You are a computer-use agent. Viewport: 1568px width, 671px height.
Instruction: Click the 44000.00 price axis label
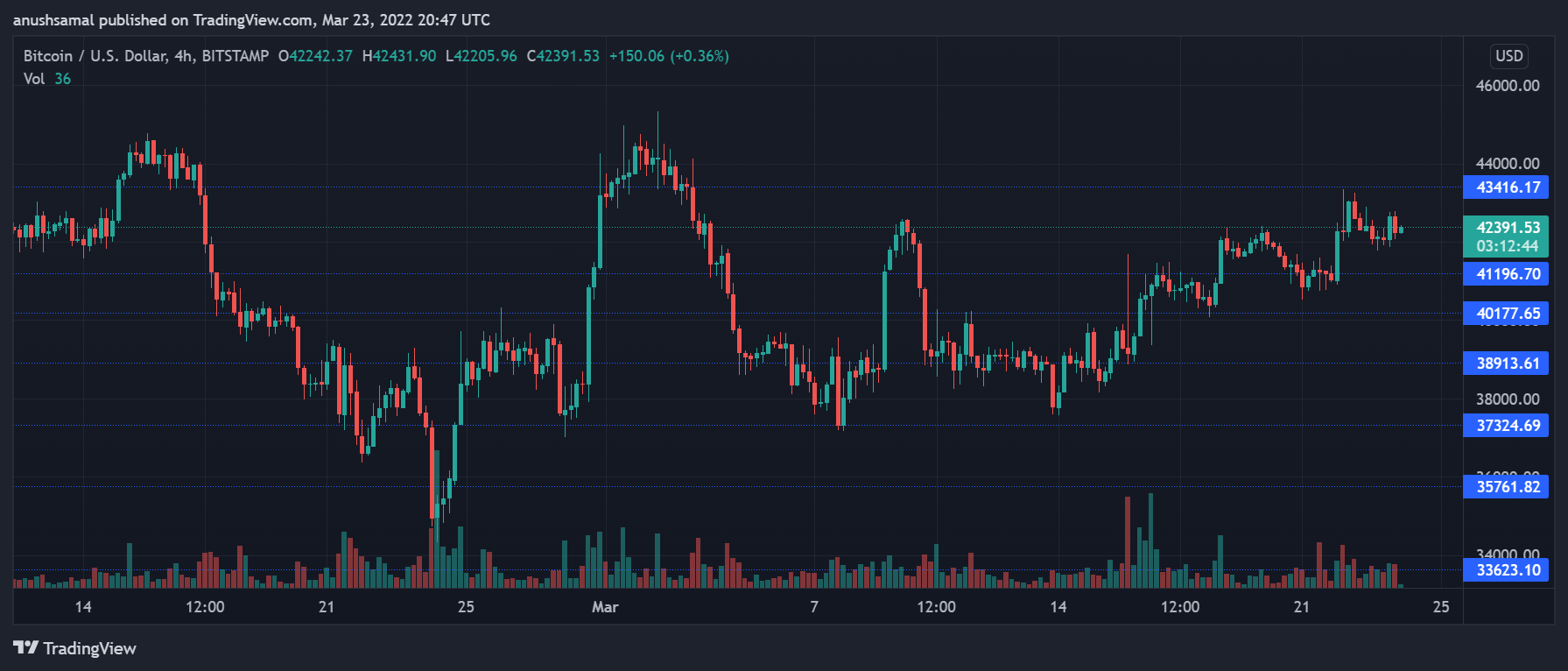[x=1507, y=164]
